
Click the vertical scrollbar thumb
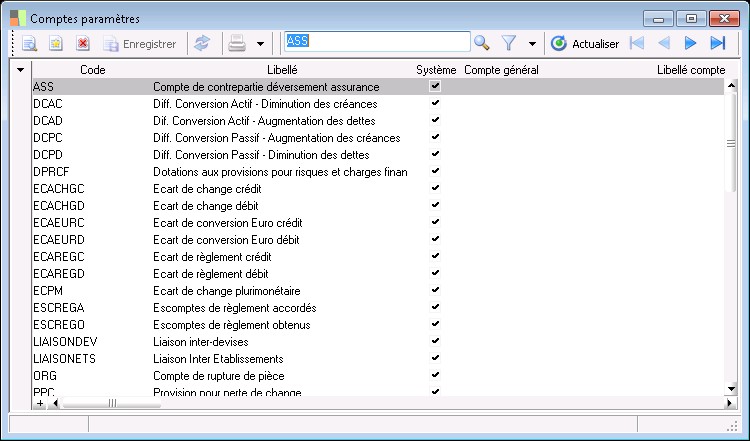click(x=731, y=143)
